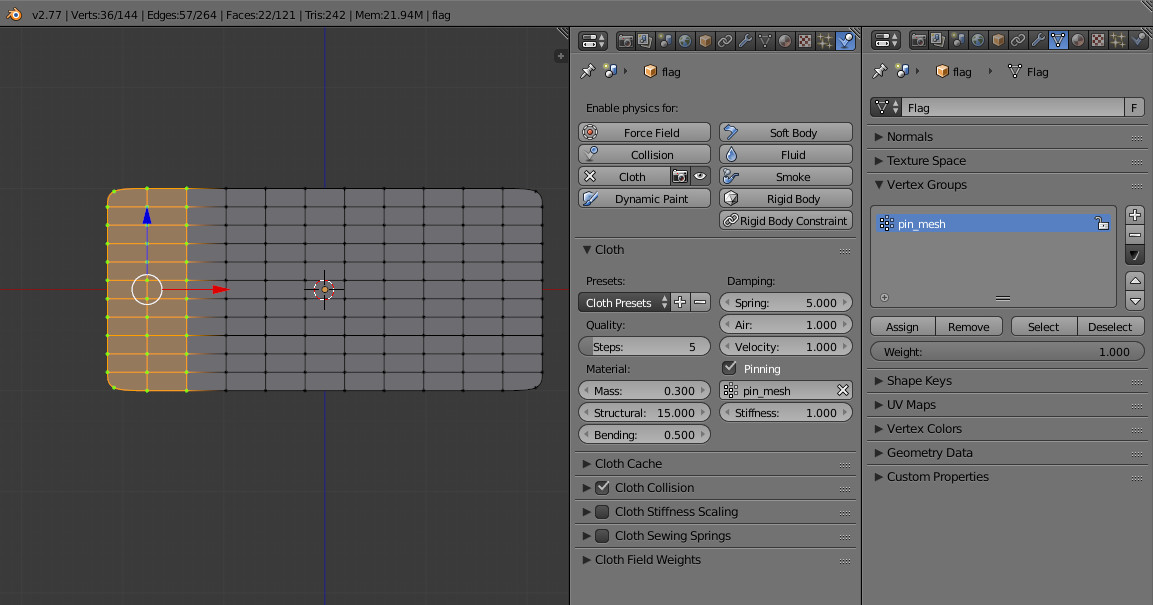Image resolution: width=1153 pixels, height=605 pixels.
Task: Open editor type selector in physics panel header
Action: pyautogui.click(x=593, y=41)
